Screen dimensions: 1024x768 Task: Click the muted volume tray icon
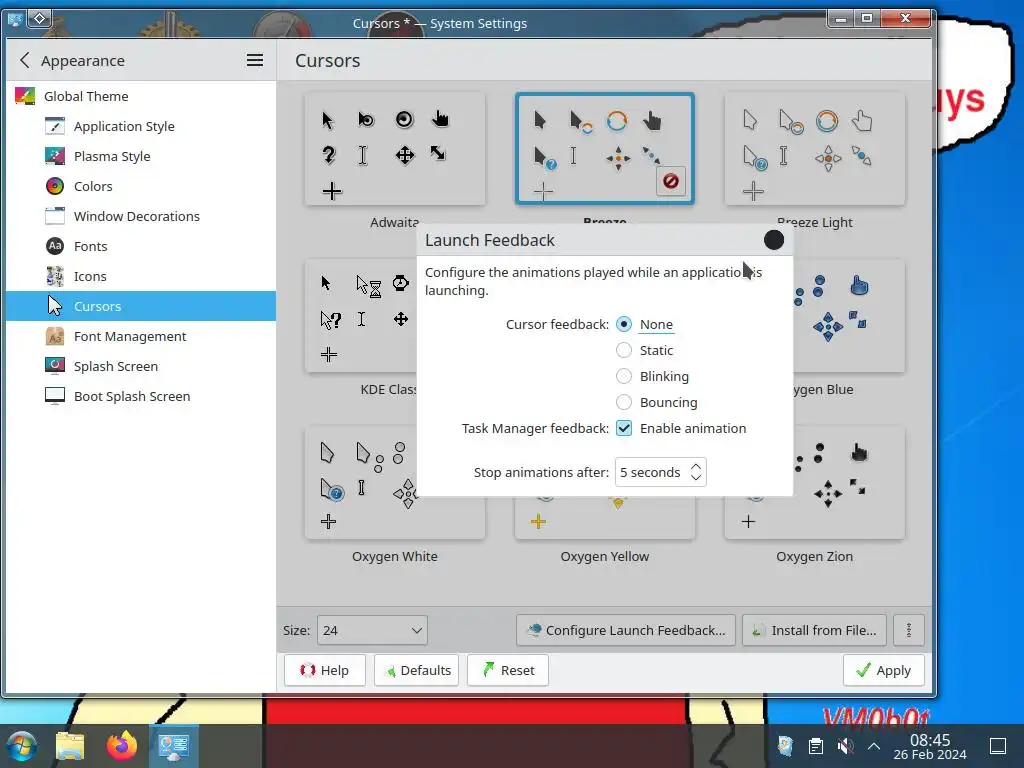click(845, 746)
